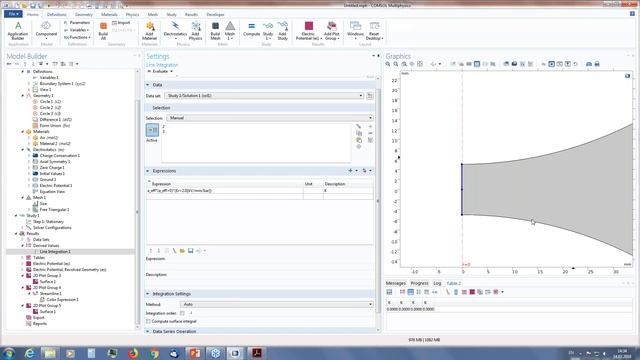Click the Import geometry button
Image resolution: width=640 pixels, height=360 pixels.
click(x=121, y=23)
